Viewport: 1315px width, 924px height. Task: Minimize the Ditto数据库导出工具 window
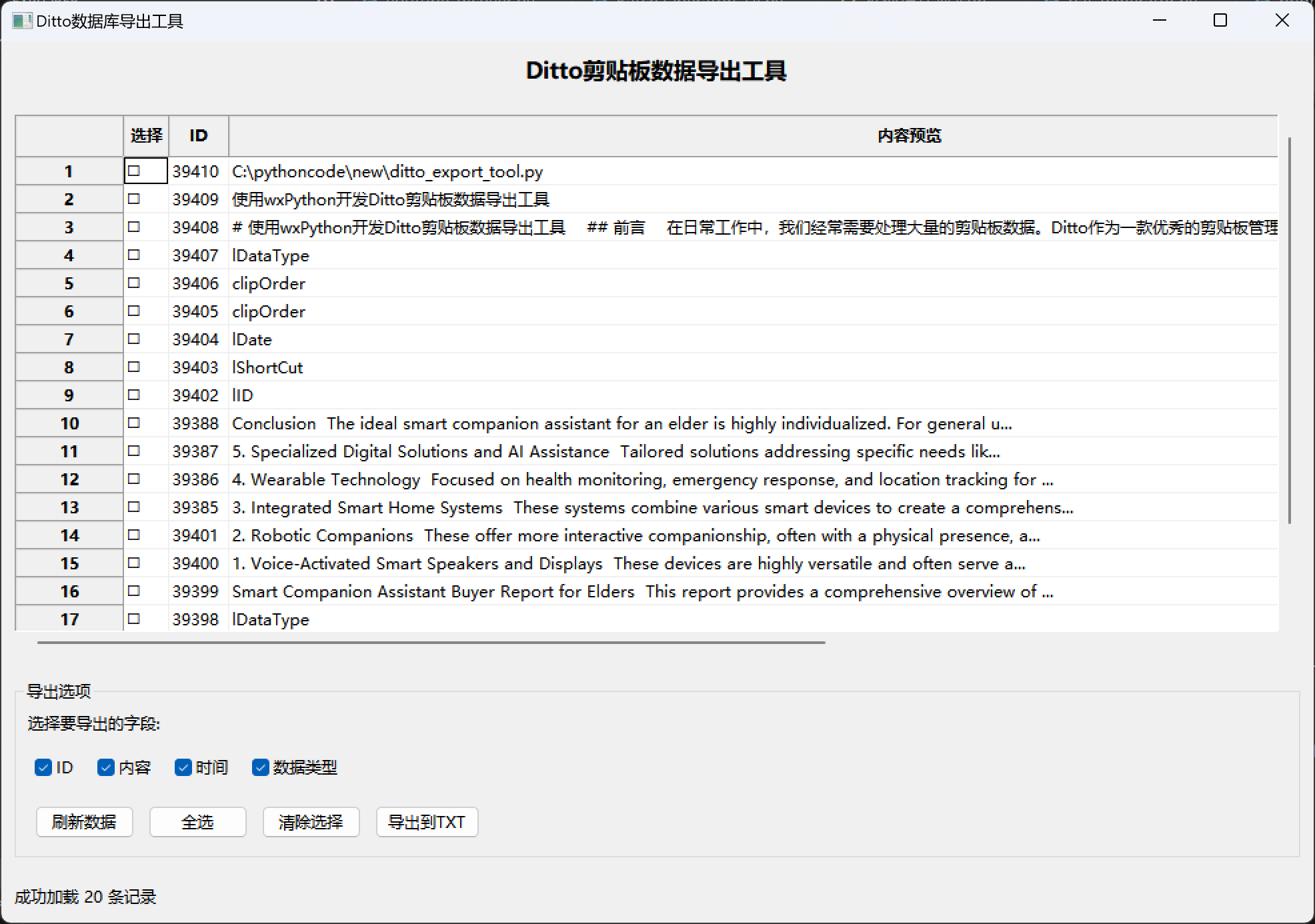pyautogui.click(x=1160, y=21)
